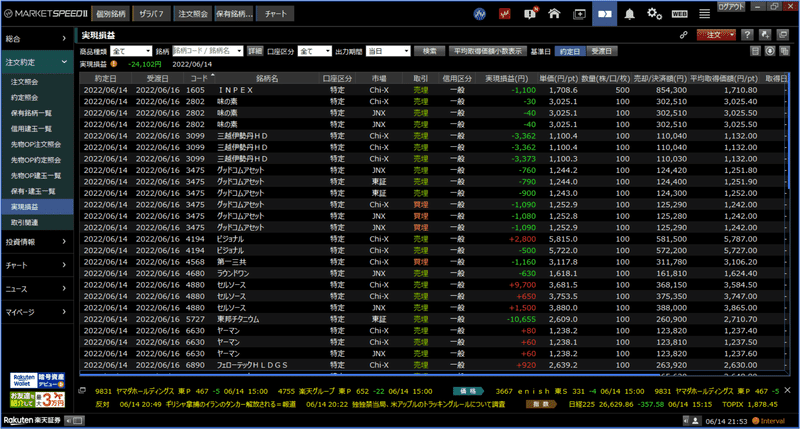Click the pin/add-to-favorites icon beside help
Image resolution: width=800 pixels, height=429 pixels.
click(x=765, y=35)
